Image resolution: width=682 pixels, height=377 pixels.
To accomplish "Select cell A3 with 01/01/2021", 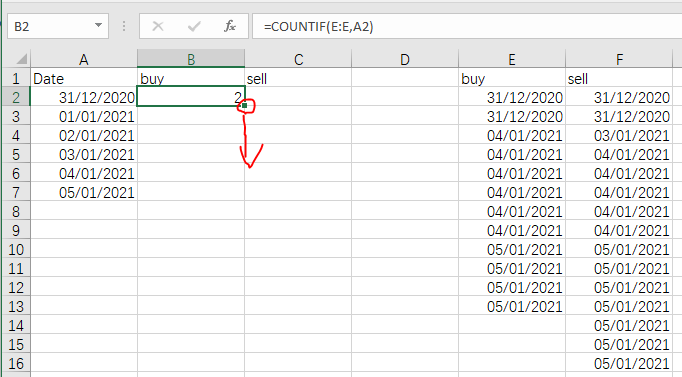I will tap(84, 116).
